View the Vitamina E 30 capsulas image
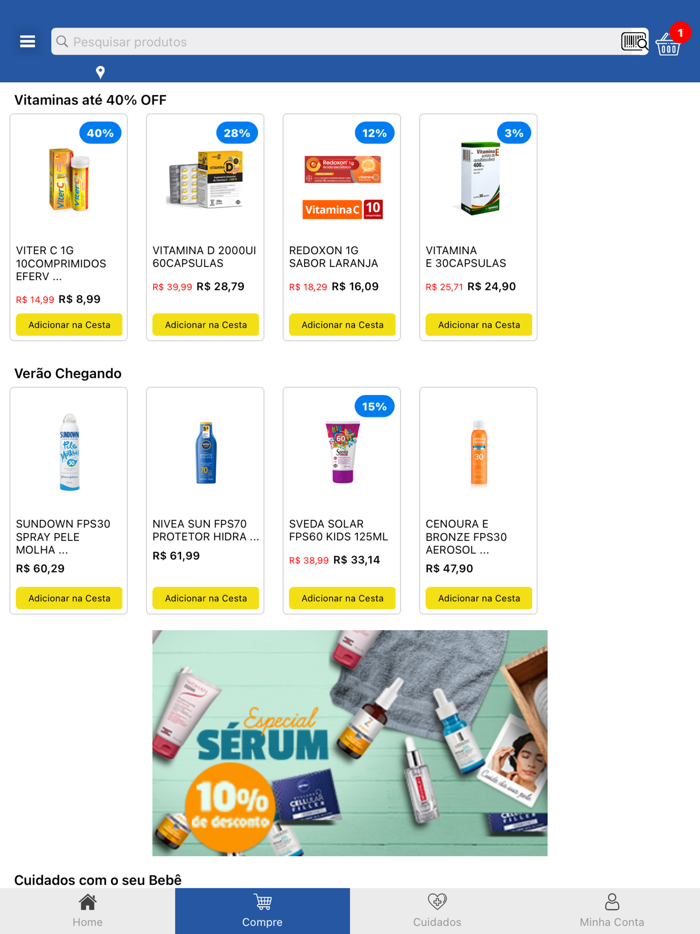 479,178
